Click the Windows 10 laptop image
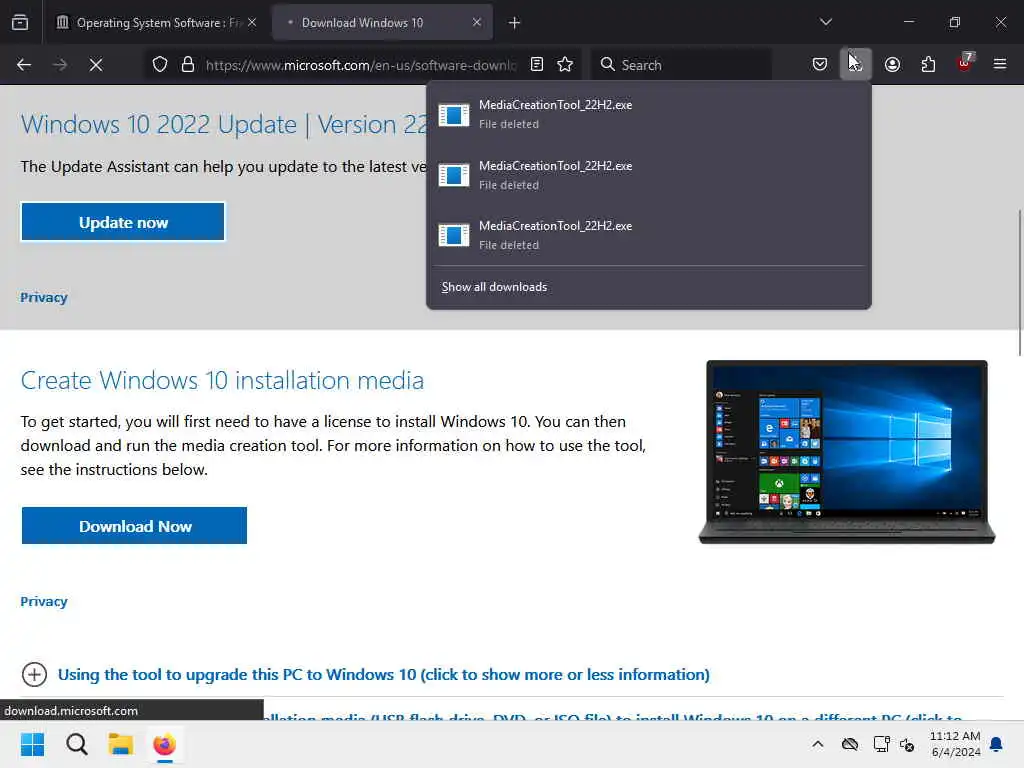This screenshot has height=768, width=1024. pyautogui.click(x=846, y=452)
